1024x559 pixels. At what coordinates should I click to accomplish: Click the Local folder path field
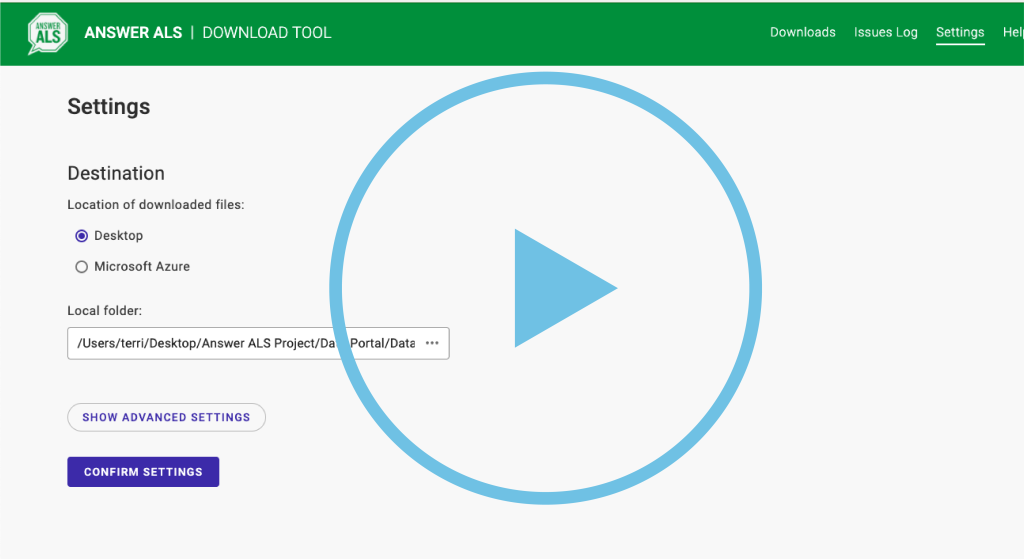258,343
